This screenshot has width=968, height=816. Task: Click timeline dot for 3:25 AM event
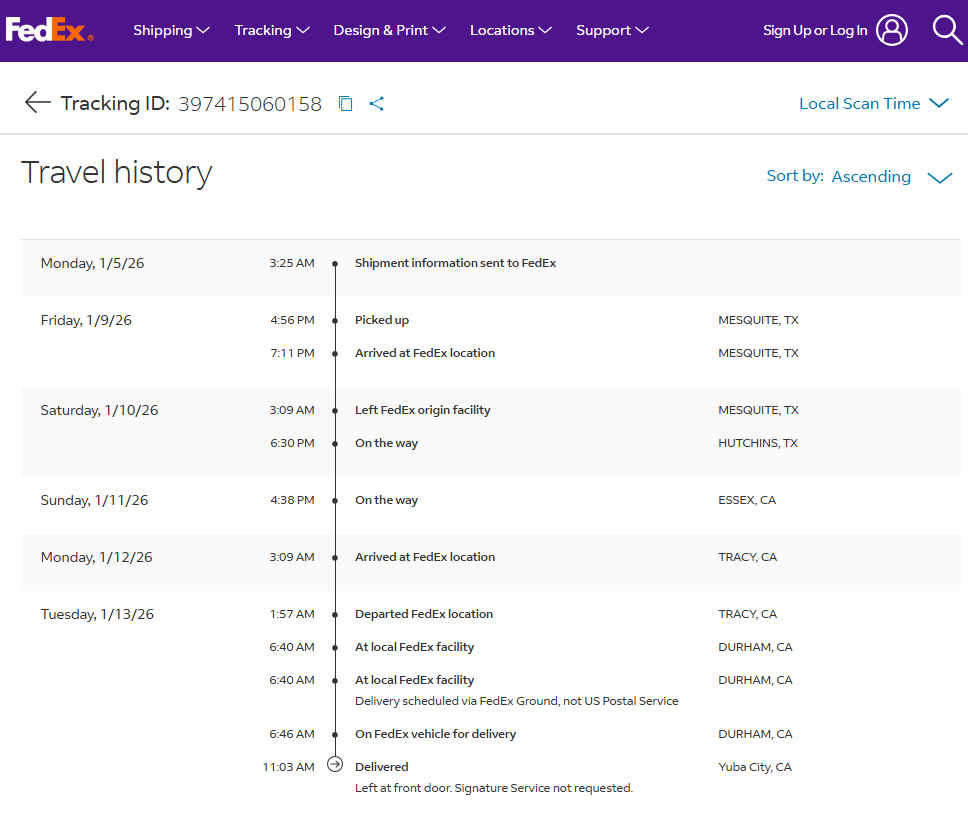point(335,264)
